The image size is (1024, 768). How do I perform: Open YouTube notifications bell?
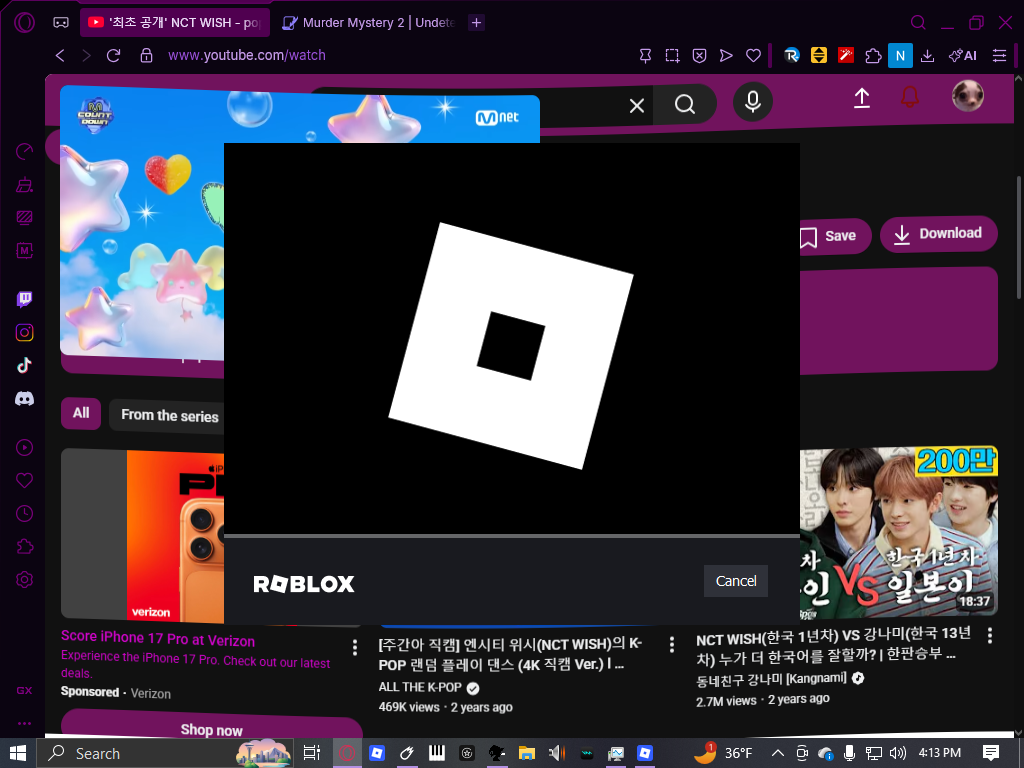click(x=910, y=97)
